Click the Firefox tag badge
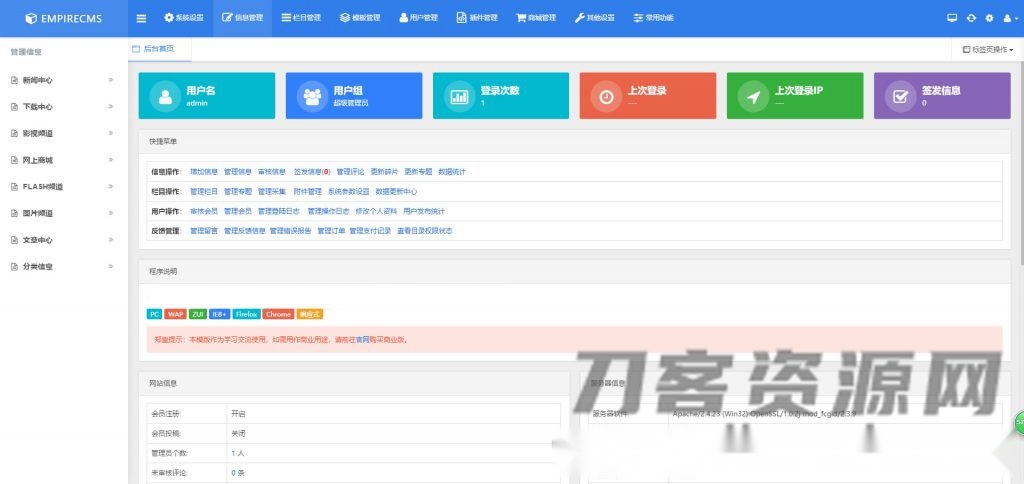 (x=246, y=314)
